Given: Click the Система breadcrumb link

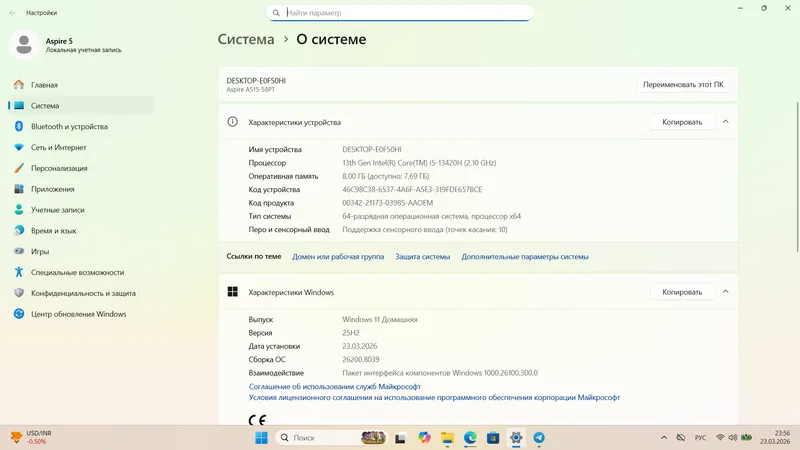Looking at the screenshot, I should (x=246, y=39).
